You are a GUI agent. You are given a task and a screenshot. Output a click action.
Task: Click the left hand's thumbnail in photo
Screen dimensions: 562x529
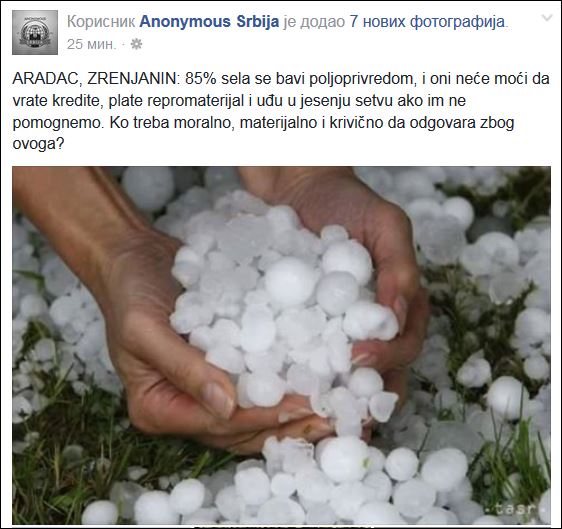[x=218, y=400]
